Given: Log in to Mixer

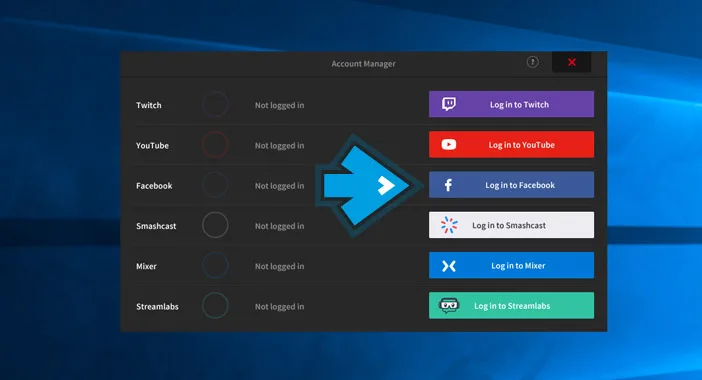Looking at the screenshot, I should point(511,265).
